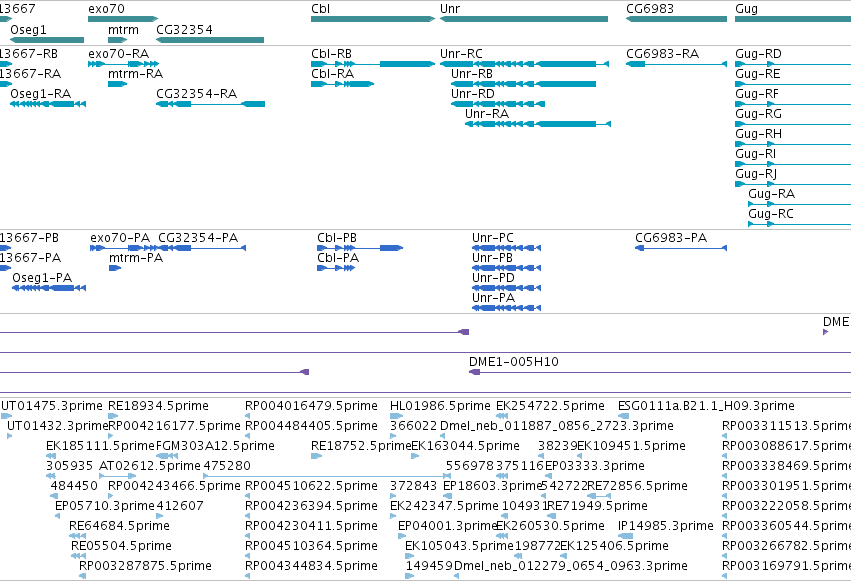Select the mtrm gene label
This screenshot has height=581, width=851.
click(x=123, y=30)
